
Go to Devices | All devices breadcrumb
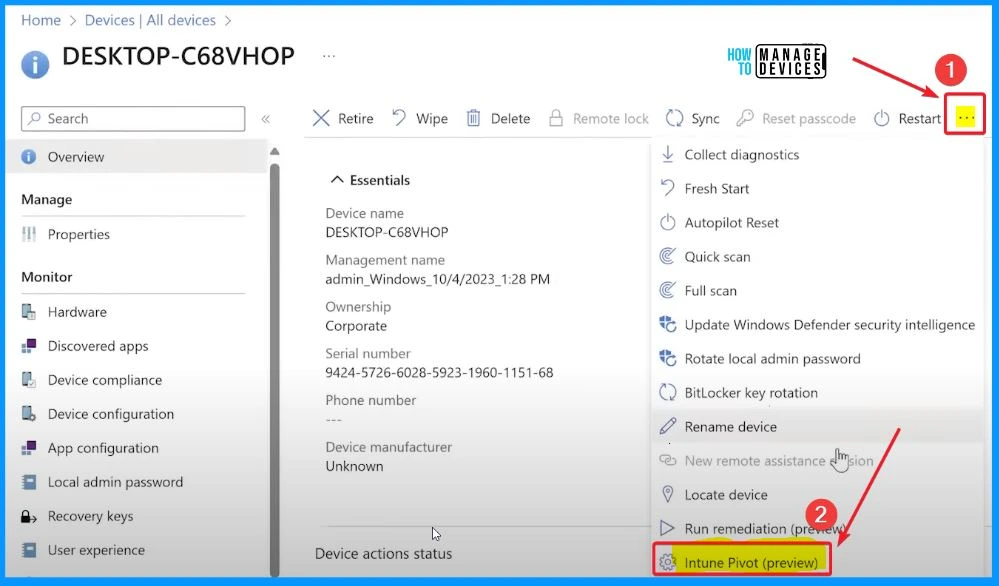[x=150, y=20]
